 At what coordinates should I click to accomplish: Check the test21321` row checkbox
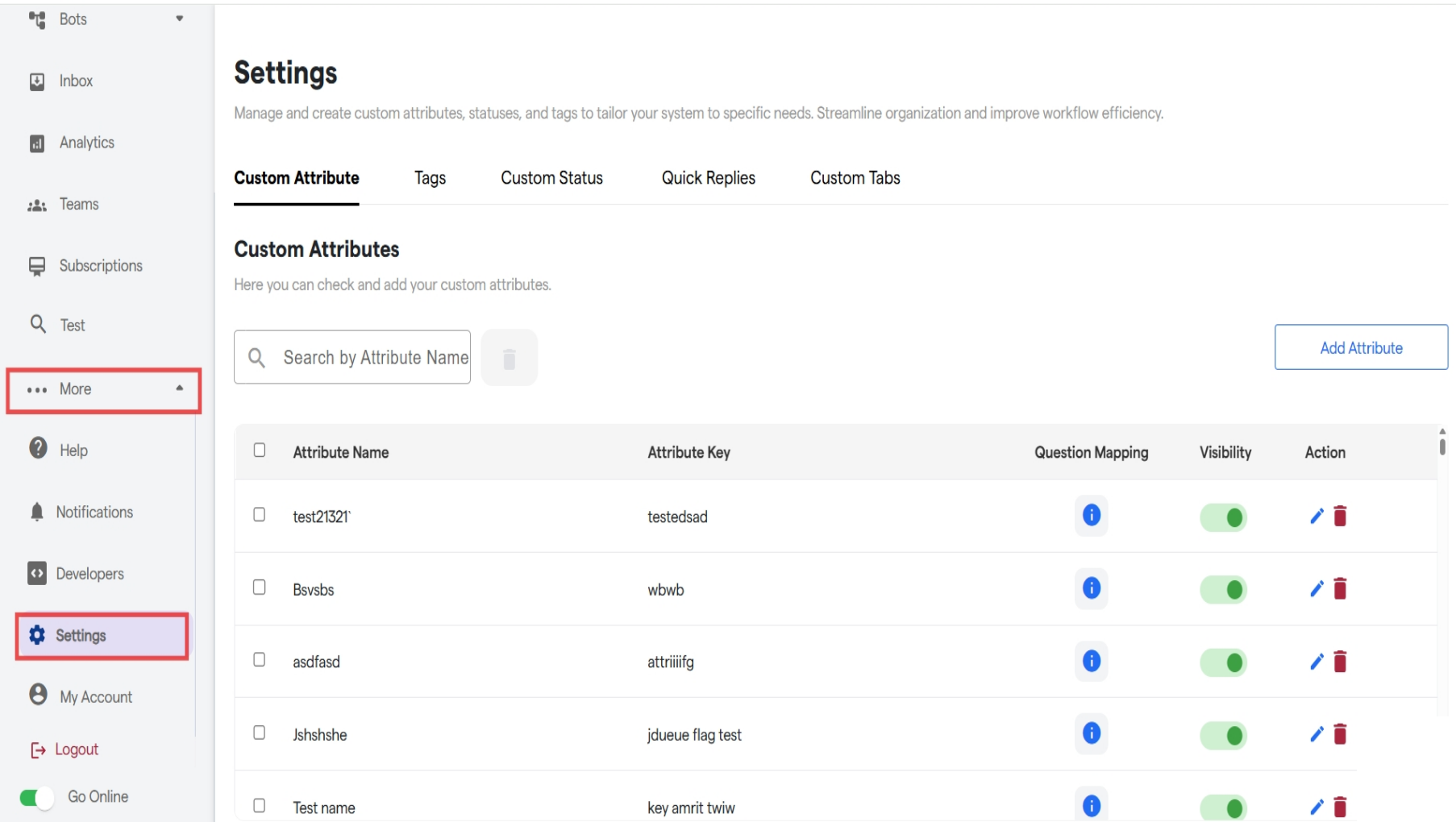coord(260,514)
